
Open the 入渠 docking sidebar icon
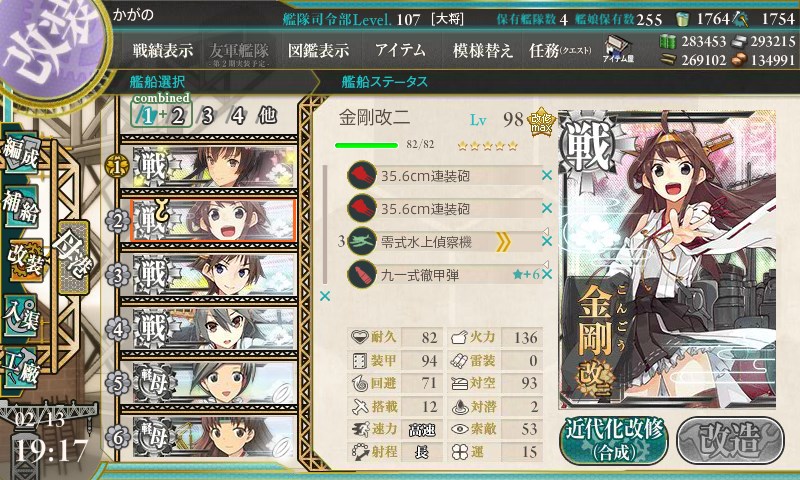pos(21,315)
